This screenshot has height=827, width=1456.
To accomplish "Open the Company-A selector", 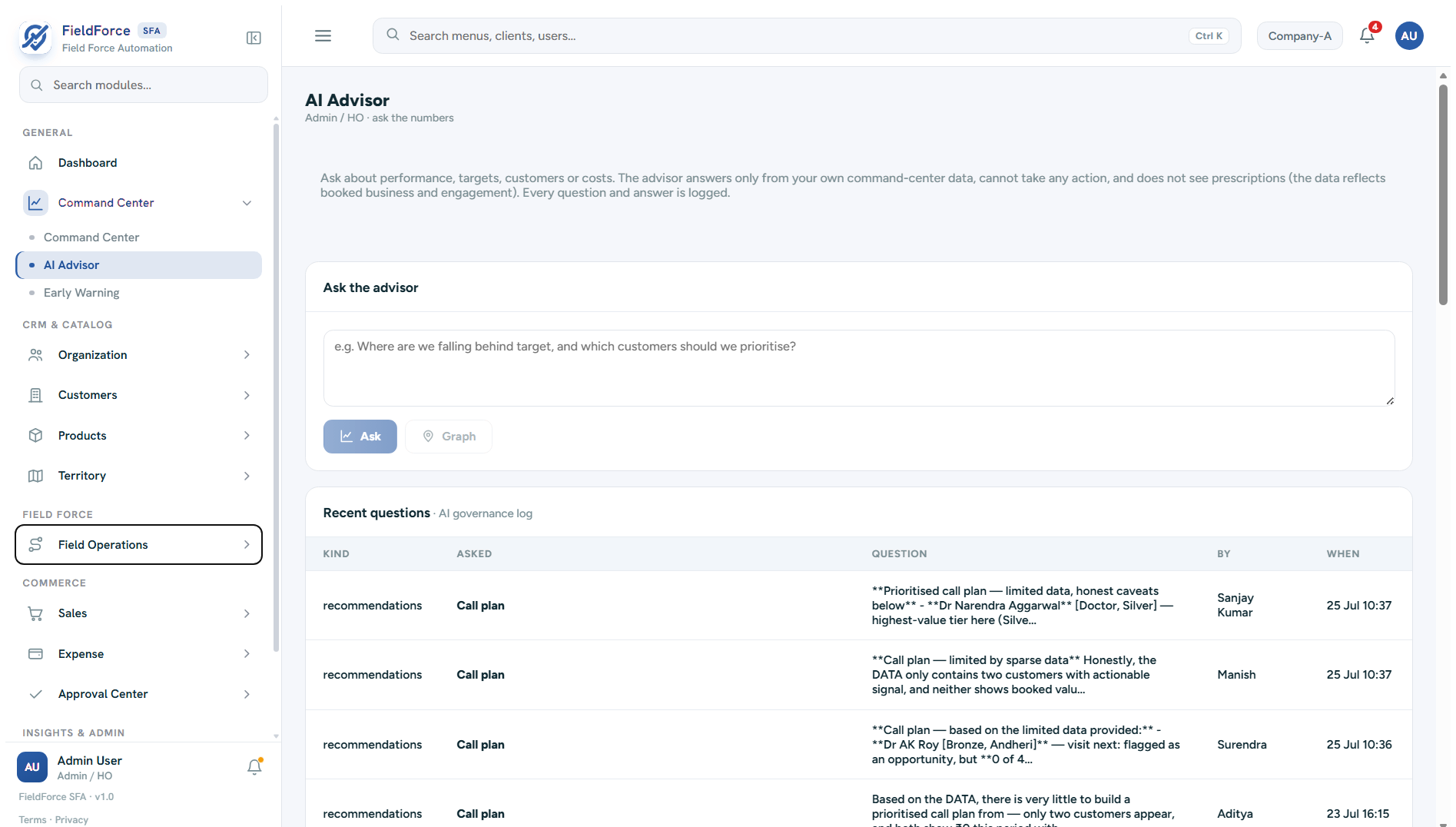I will point(1299,36).
